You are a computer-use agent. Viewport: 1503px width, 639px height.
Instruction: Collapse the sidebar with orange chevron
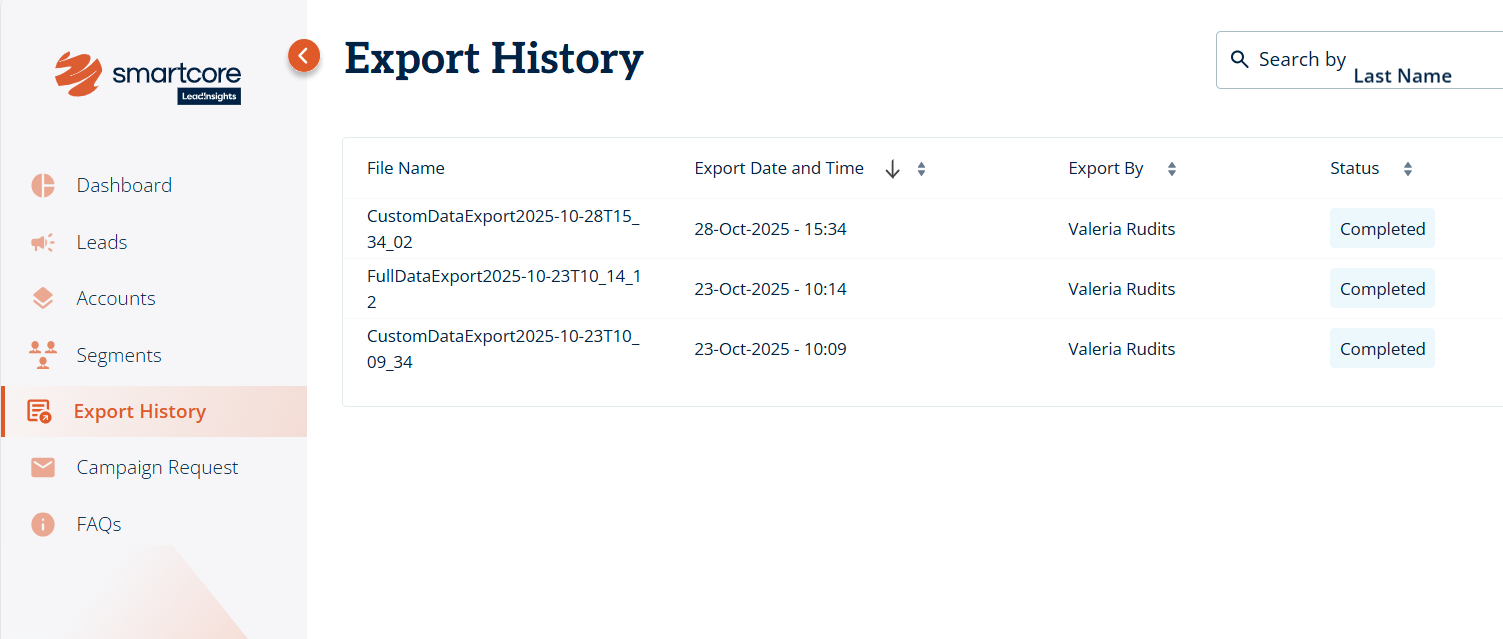pos(304,56)
